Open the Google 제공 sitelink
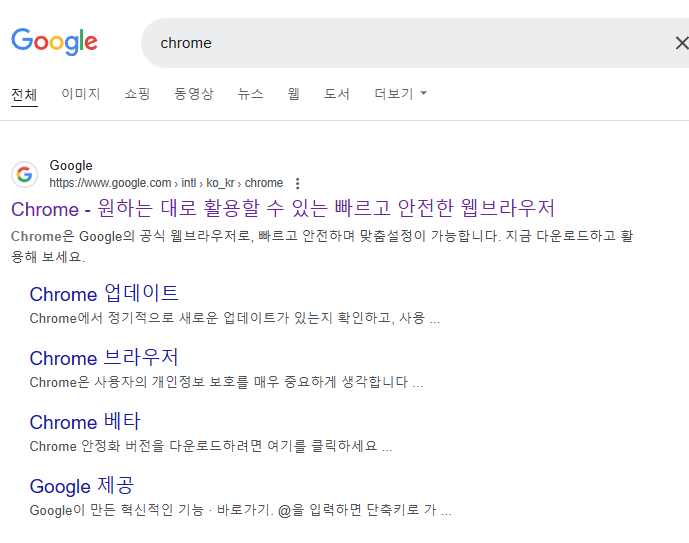The height and width of the screenshot is (543, 689). pos(82,486)
